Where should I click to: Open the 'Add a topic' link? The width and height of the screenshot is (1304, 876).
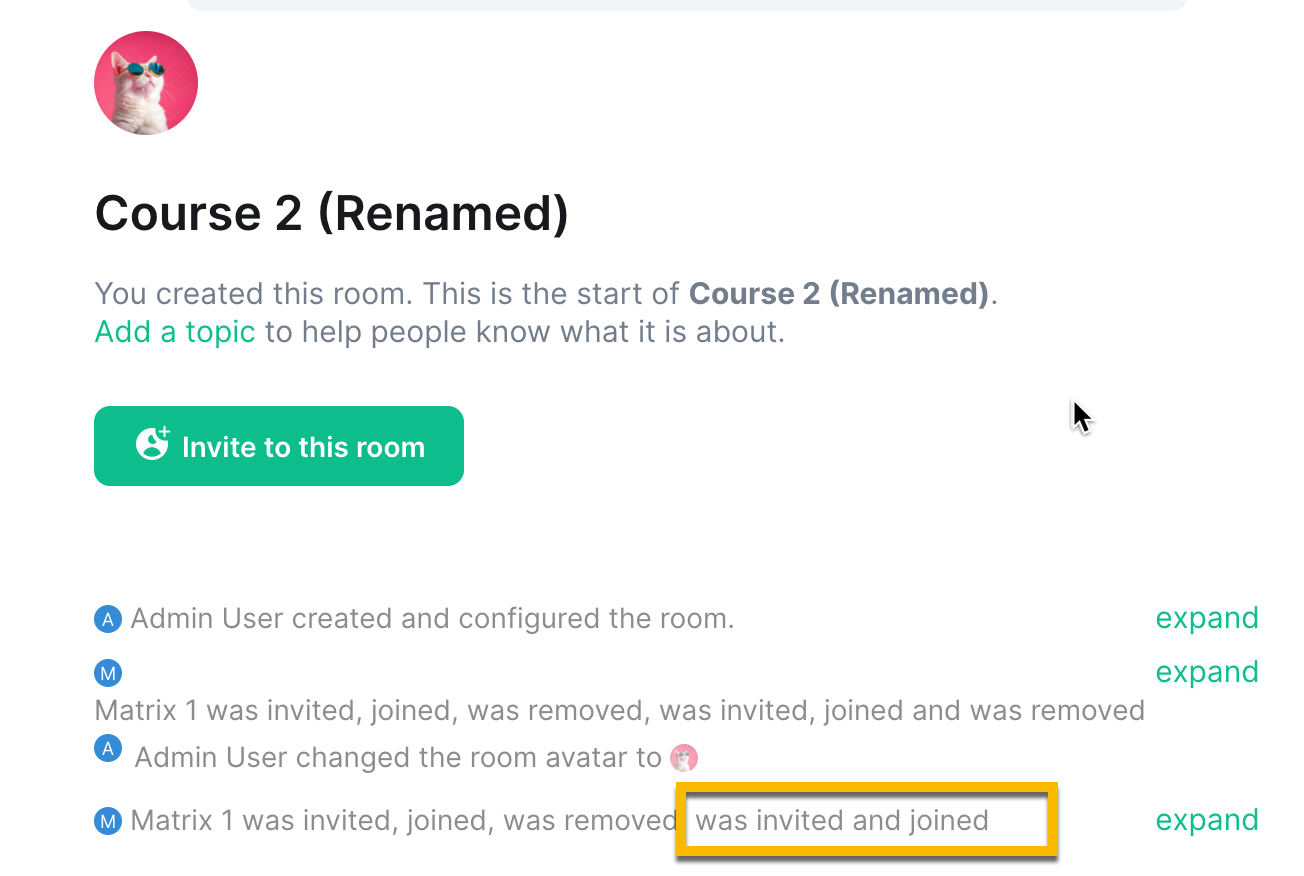click(x=175, y=331)
